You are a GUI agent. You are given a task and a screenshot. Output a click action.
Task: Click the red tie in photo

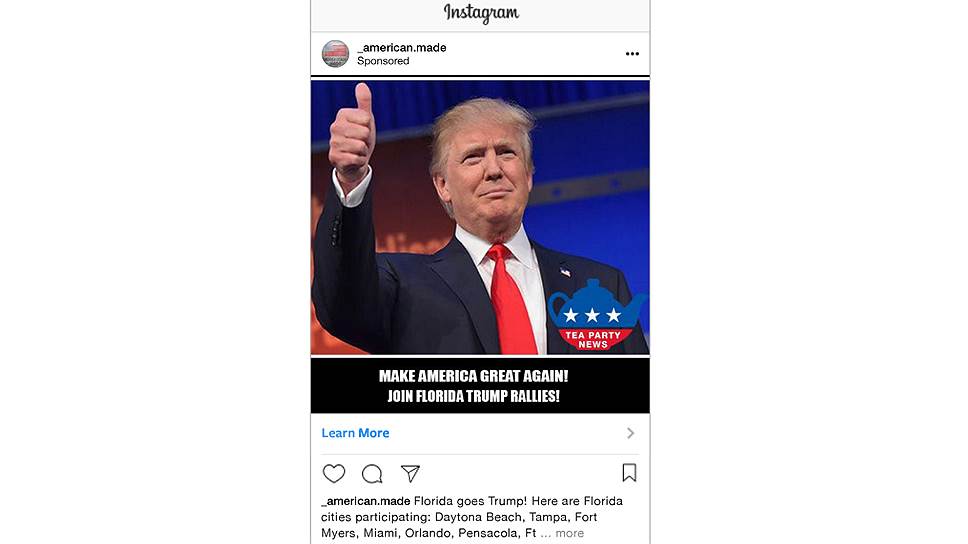coord(510,299)
